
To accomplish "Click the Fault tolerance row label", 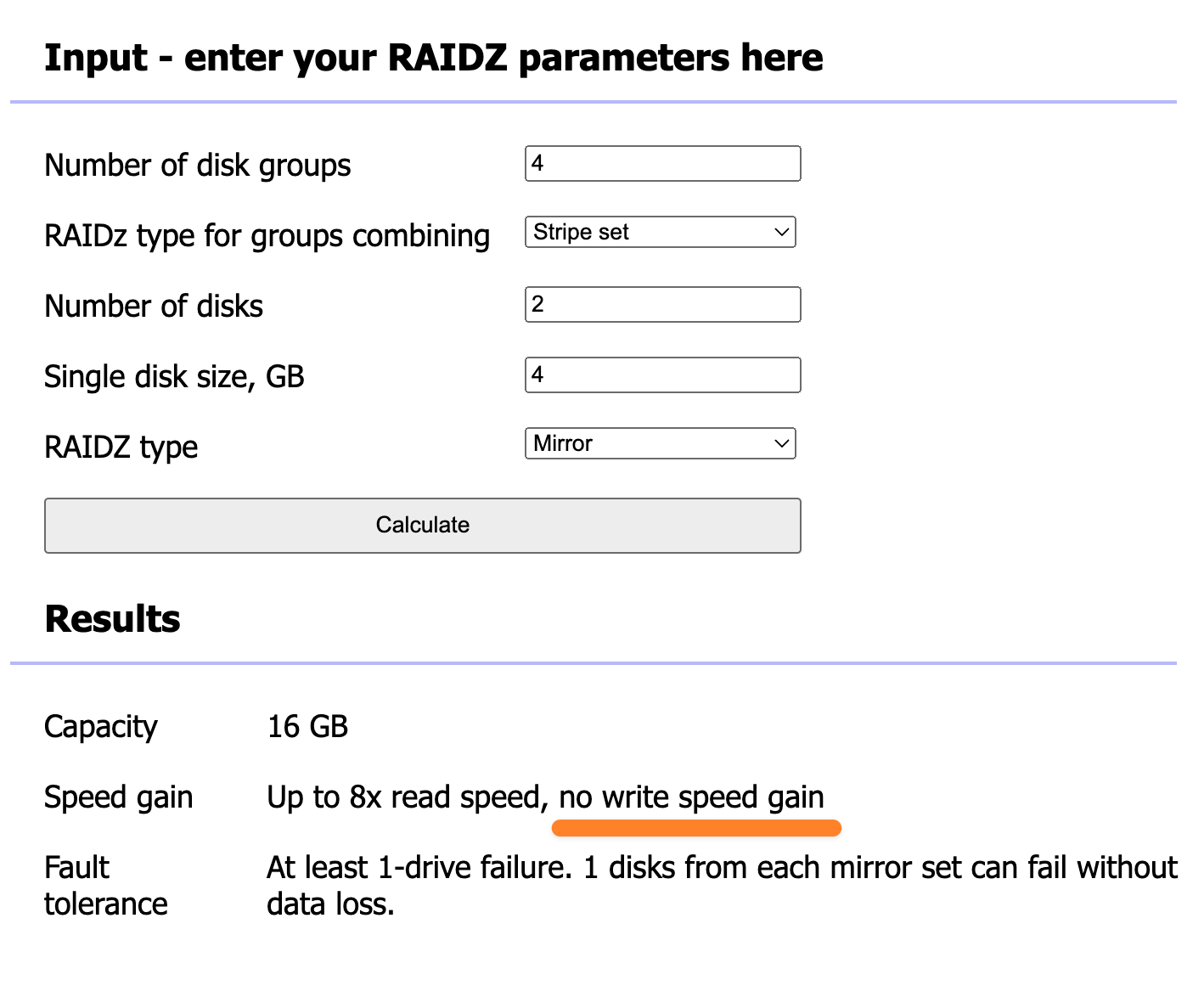I will pos(105,886).
